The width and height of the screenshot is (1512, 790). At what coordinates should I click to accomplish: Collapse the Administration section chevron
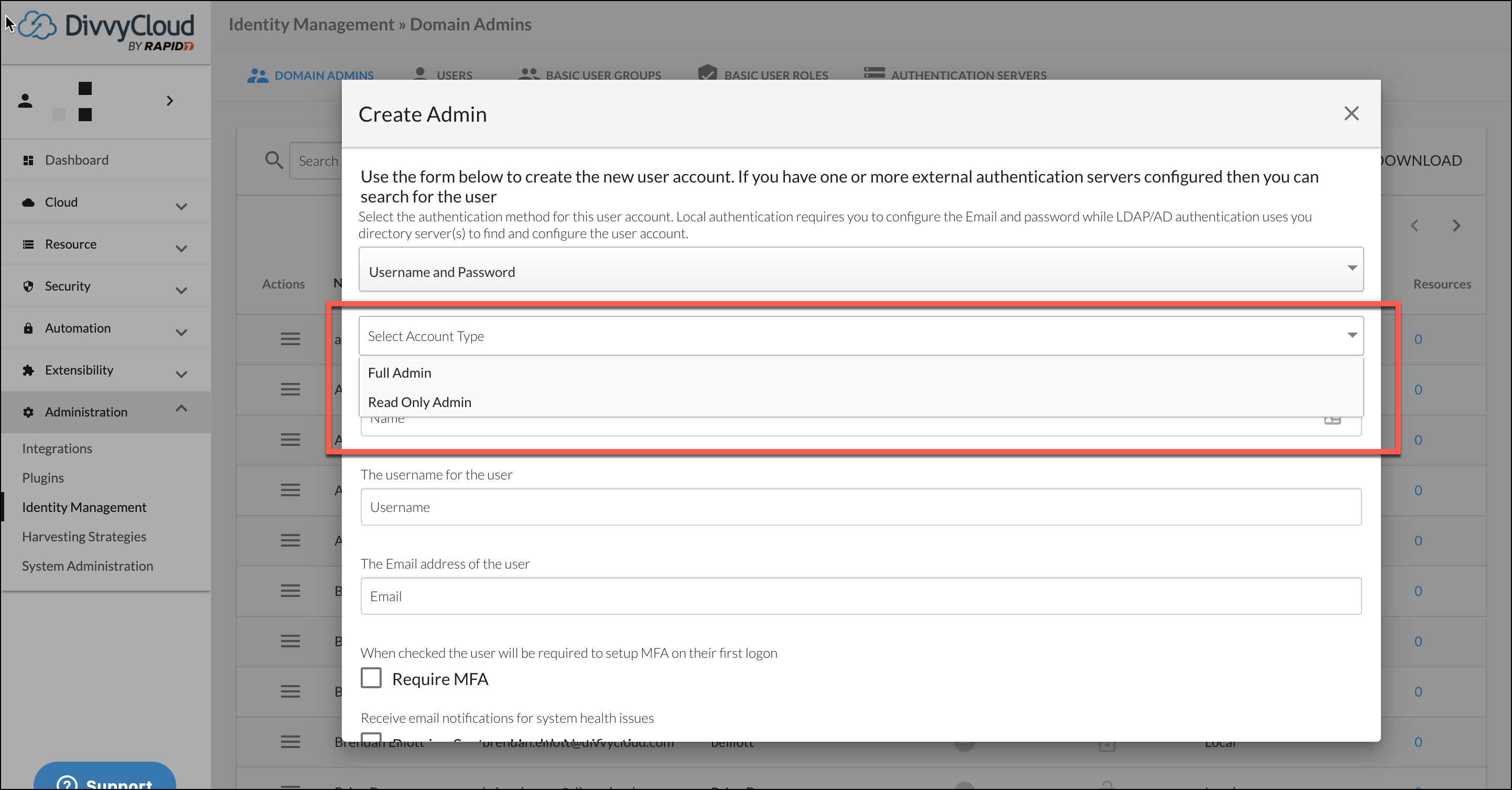point(181,408)
